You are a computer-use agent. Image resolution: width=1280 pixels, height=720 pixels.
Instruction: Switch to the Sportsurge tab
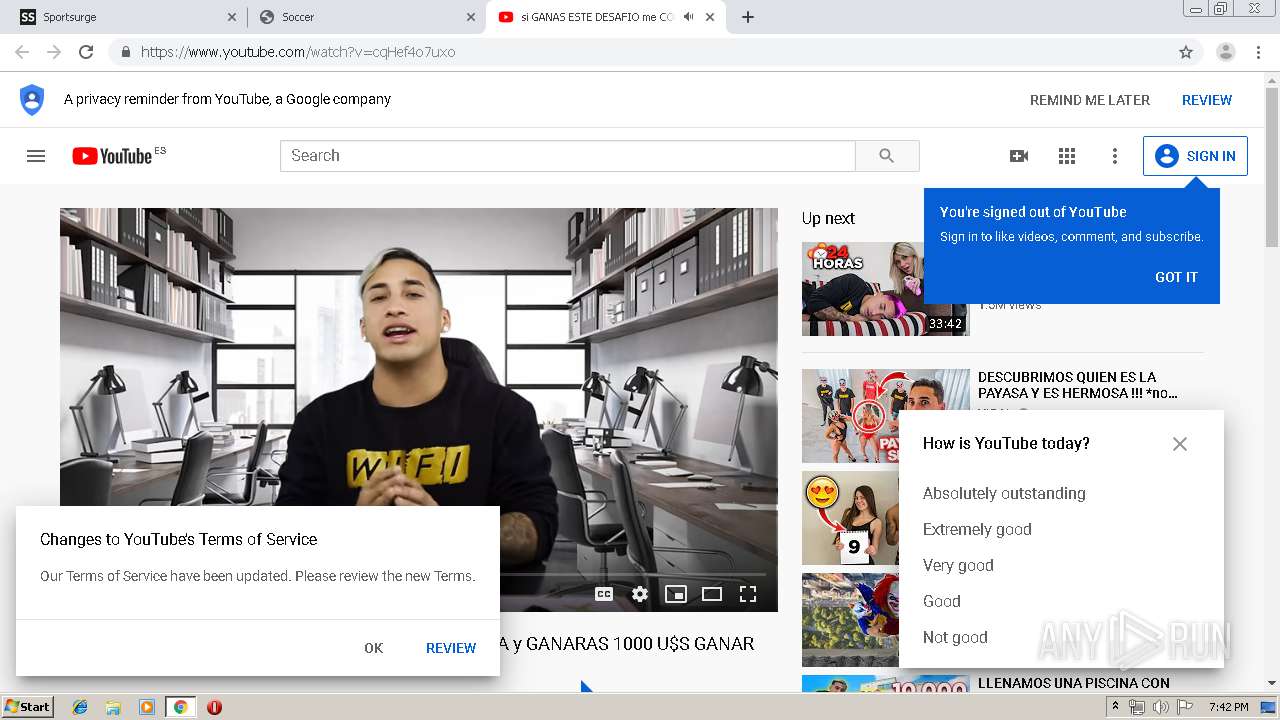(126, 17)
